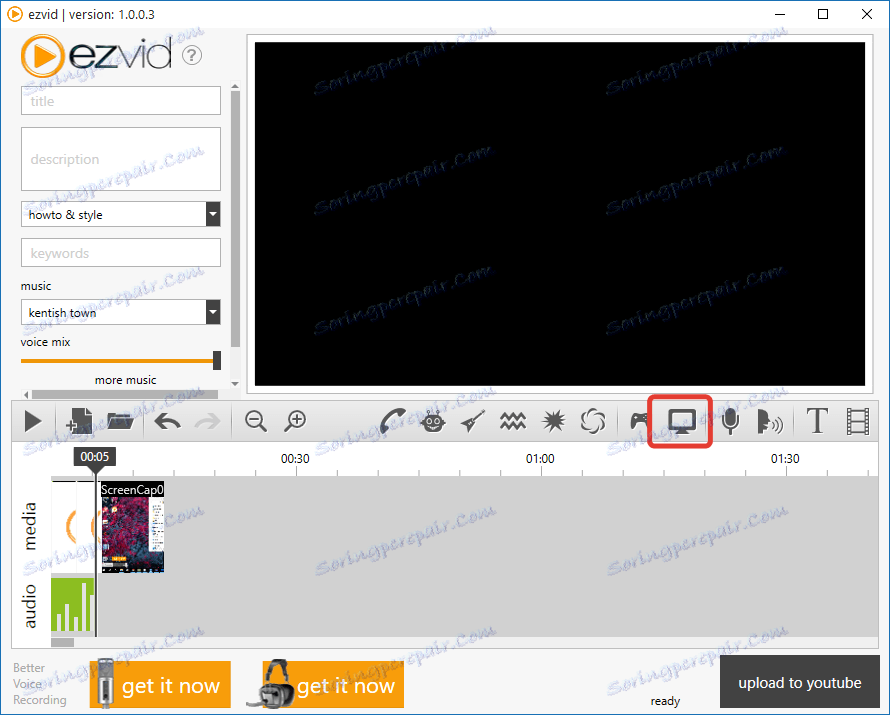Zoom in the timeline with magnifier plus

coord(295,422)
